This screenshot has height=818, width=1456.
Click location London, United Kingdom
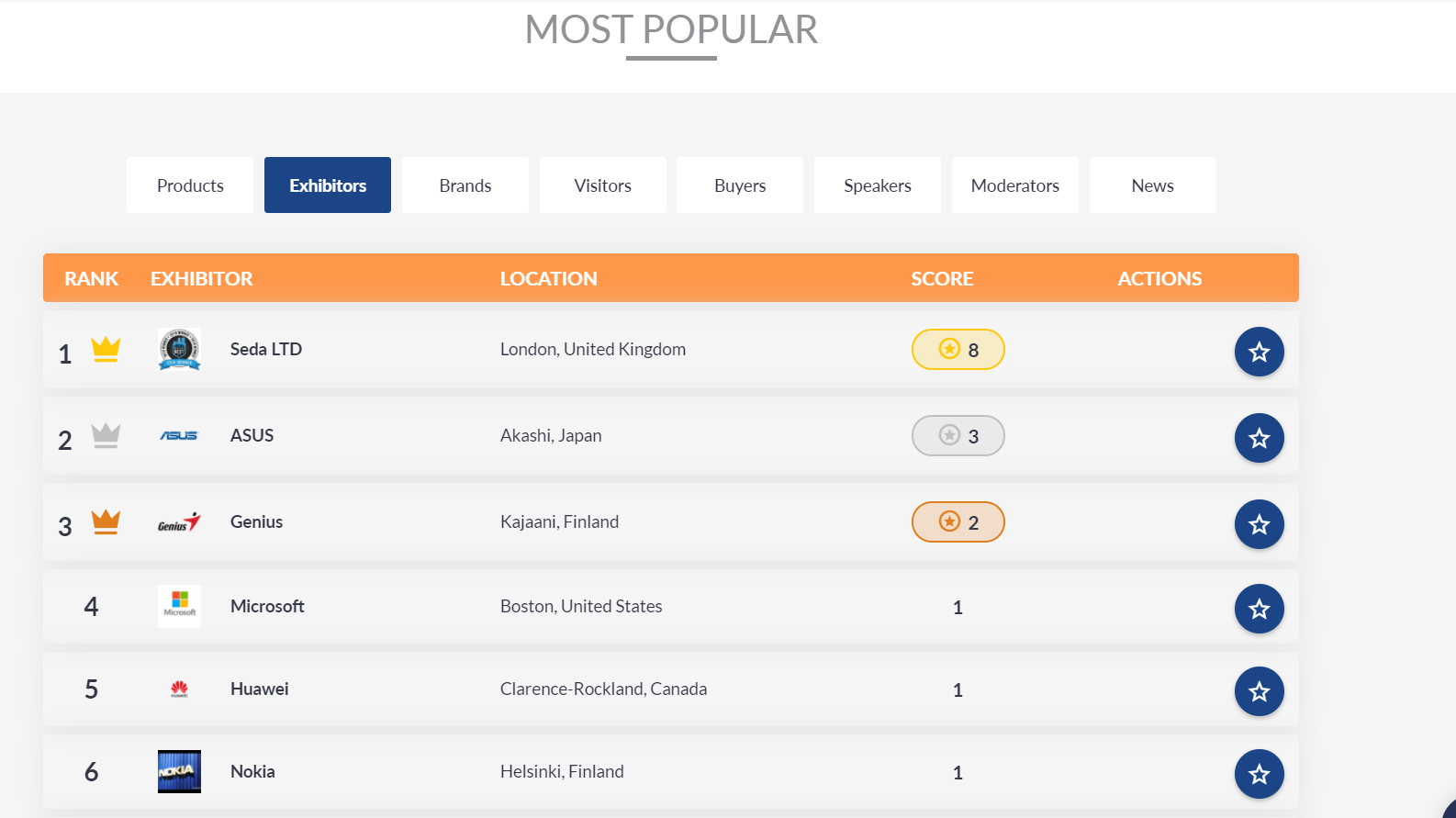pyautogui.click(x=593, y=349)
